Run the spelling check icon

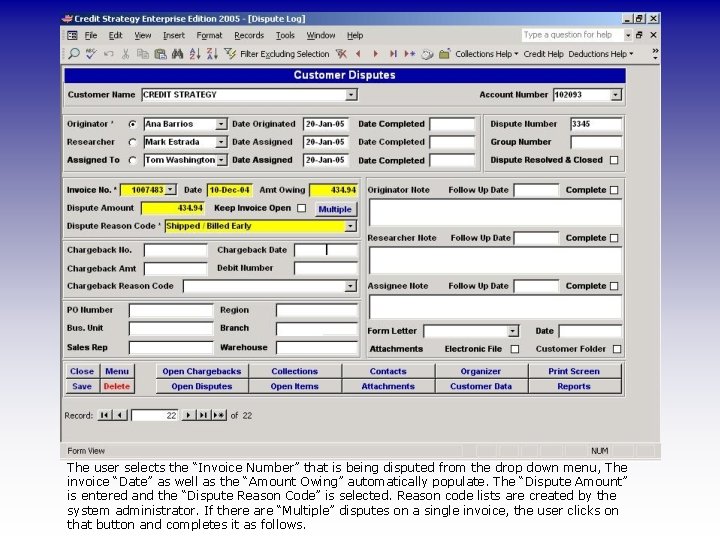pos(91,54)
